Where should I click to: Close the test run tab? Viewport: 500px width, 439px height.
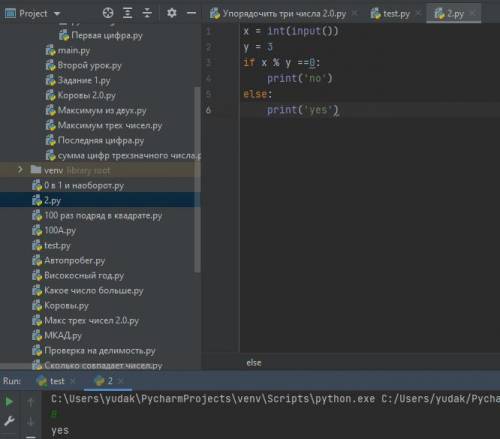73,381
